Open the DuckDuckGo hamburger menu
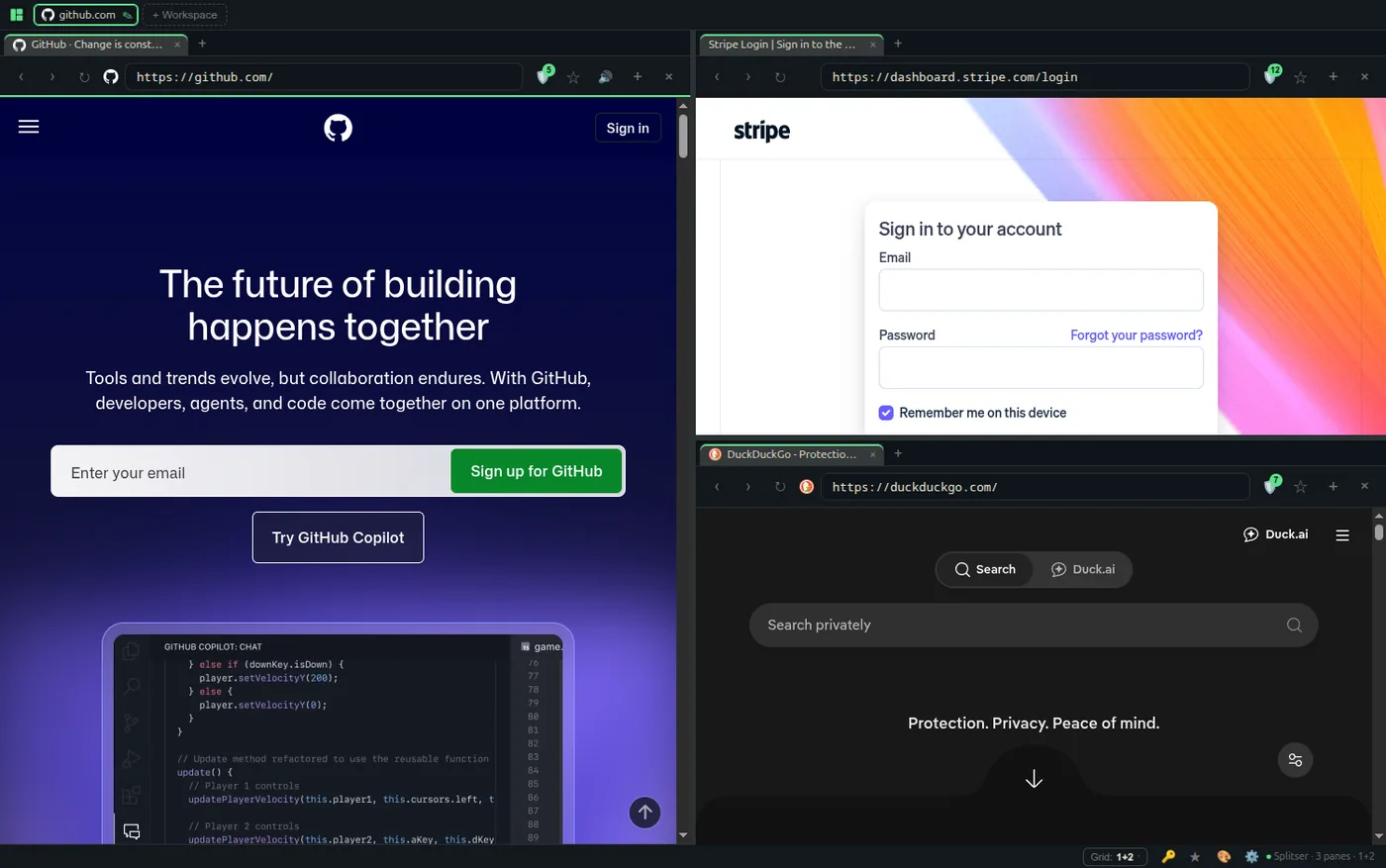The image size is (1386, 868). pos(1342,535)
